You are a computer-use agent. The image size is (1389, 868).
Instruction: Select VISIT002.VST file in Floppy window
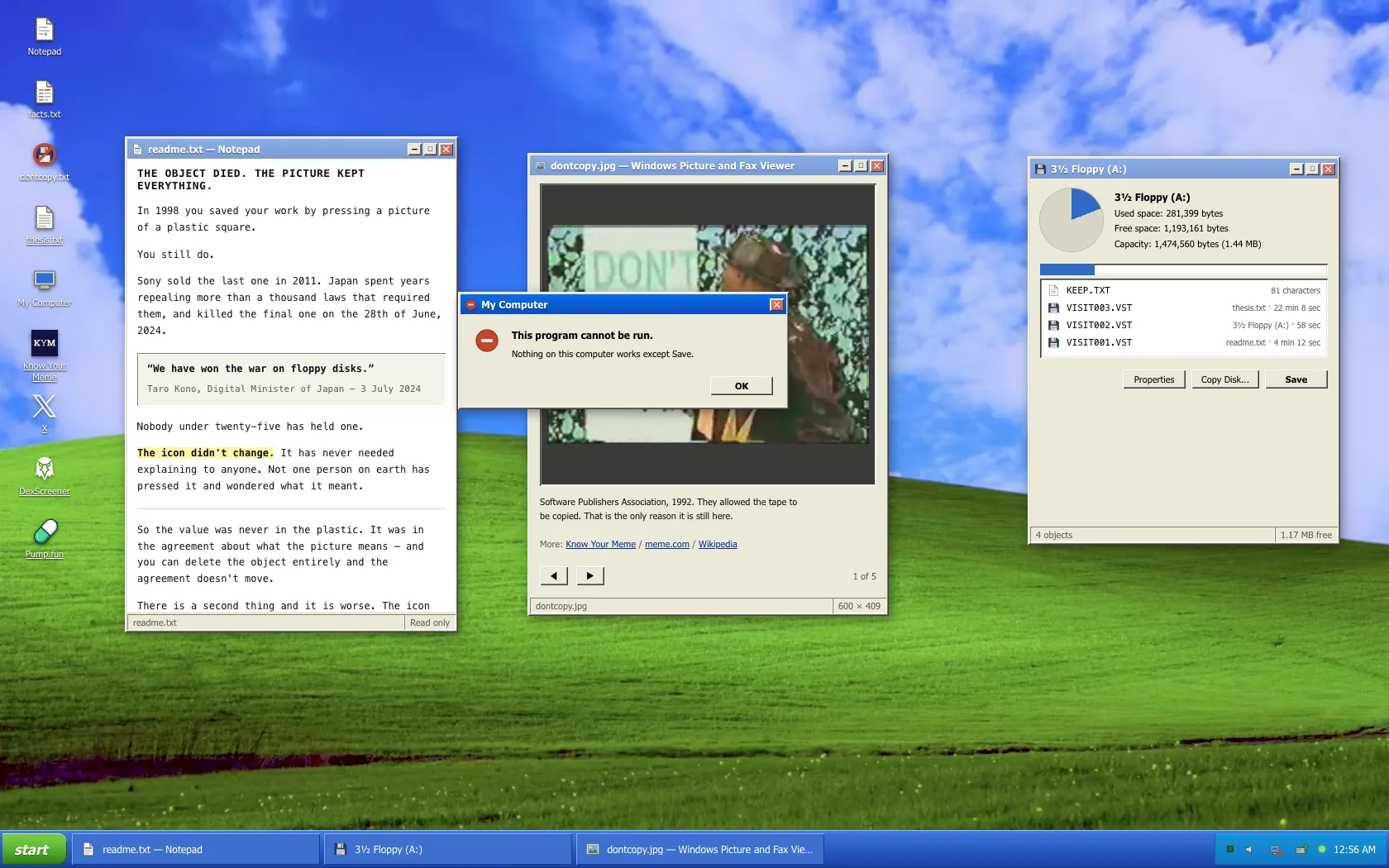click(1184, 325)
